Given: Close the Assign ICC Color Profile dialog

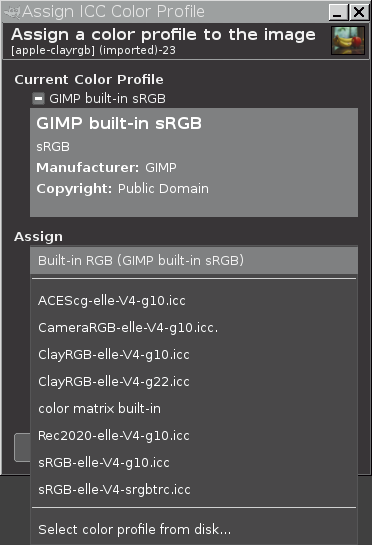Looking at the screenshot, I should click(359, 13).
